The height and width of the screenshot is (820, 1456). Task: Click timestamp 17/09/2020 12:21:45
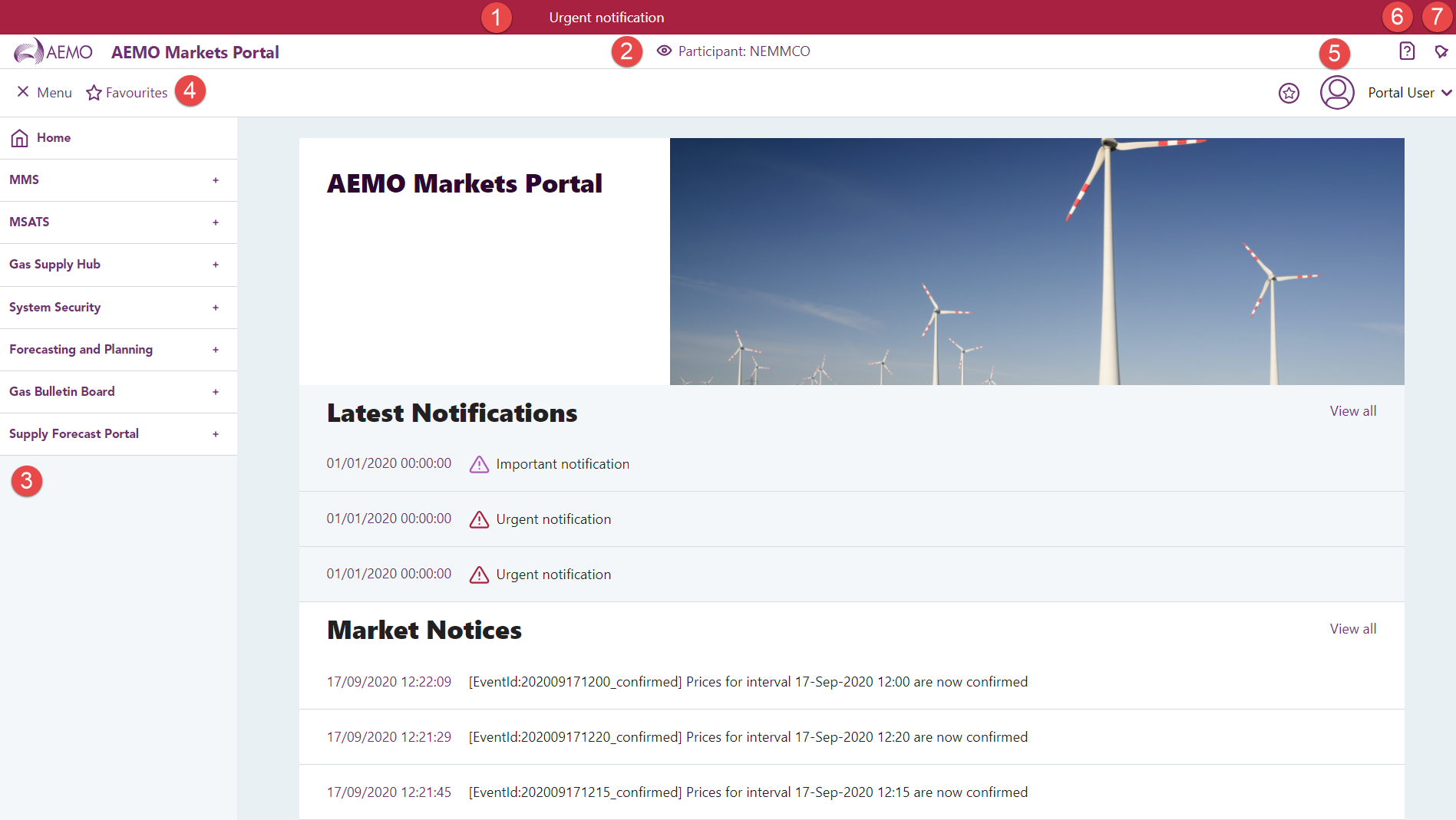coord(389,792)
